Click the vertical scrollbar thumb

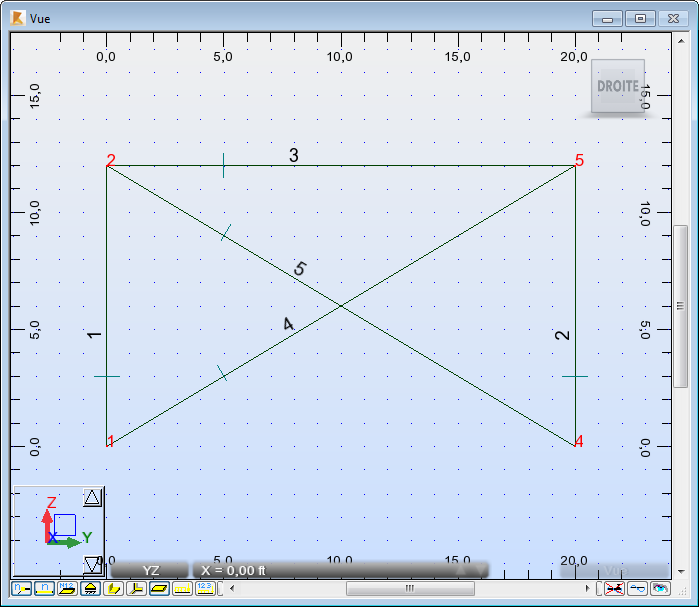click(680, 306)
